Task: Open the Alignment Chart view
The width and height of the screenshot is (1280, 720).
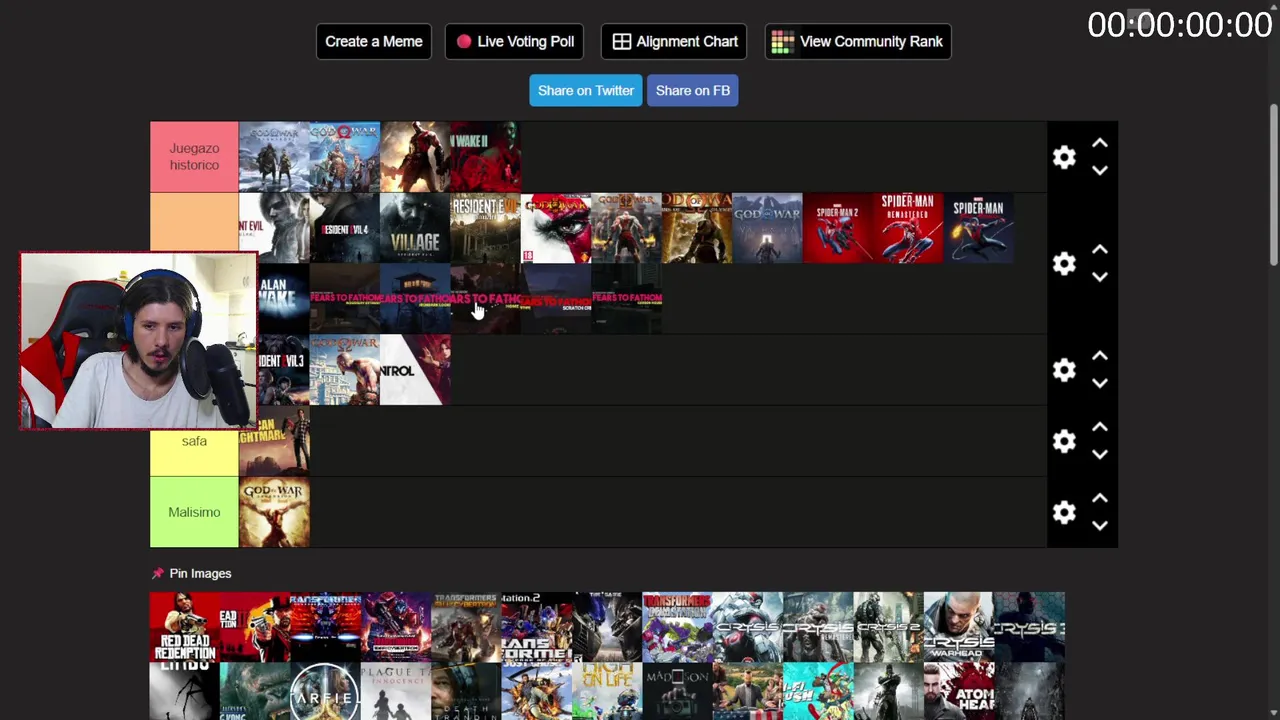Action: (x=674, y=41)
